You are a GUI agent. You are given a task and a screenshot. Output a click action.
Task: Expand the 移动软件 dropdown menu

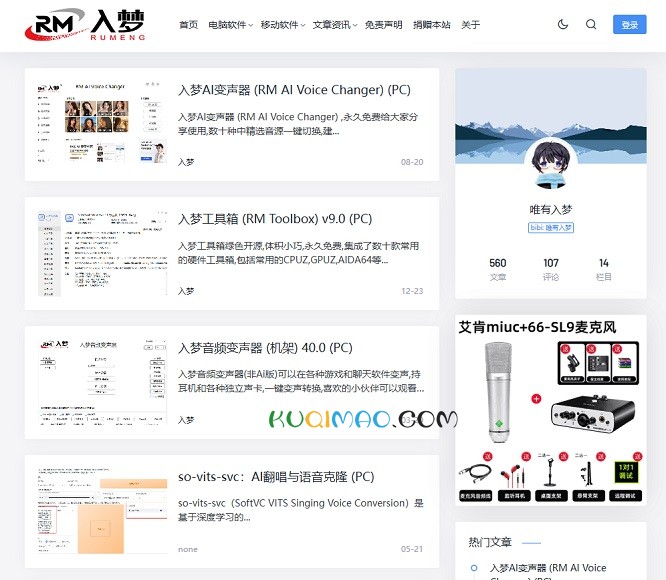click(282, 25)
